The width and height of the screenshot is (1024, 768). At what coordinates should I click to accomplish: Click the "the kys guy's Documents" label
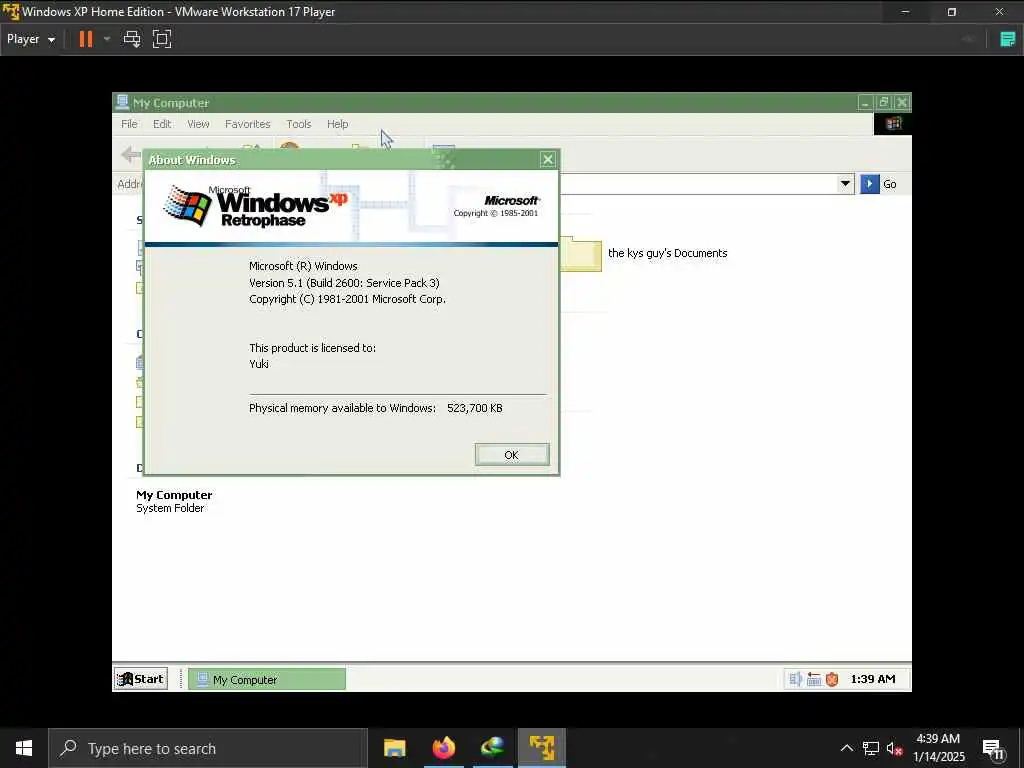pyautogui.click(x=667, y=253)
